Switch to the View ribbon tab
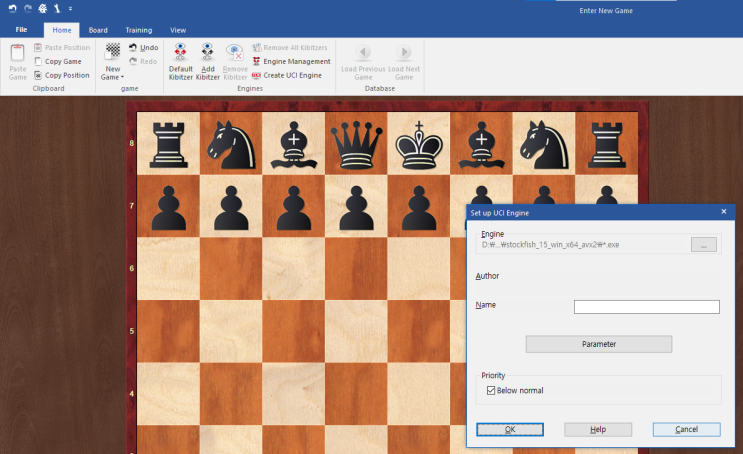Image resolution: width=743 pixels, height=454 pixels. [x=178, y=30]
